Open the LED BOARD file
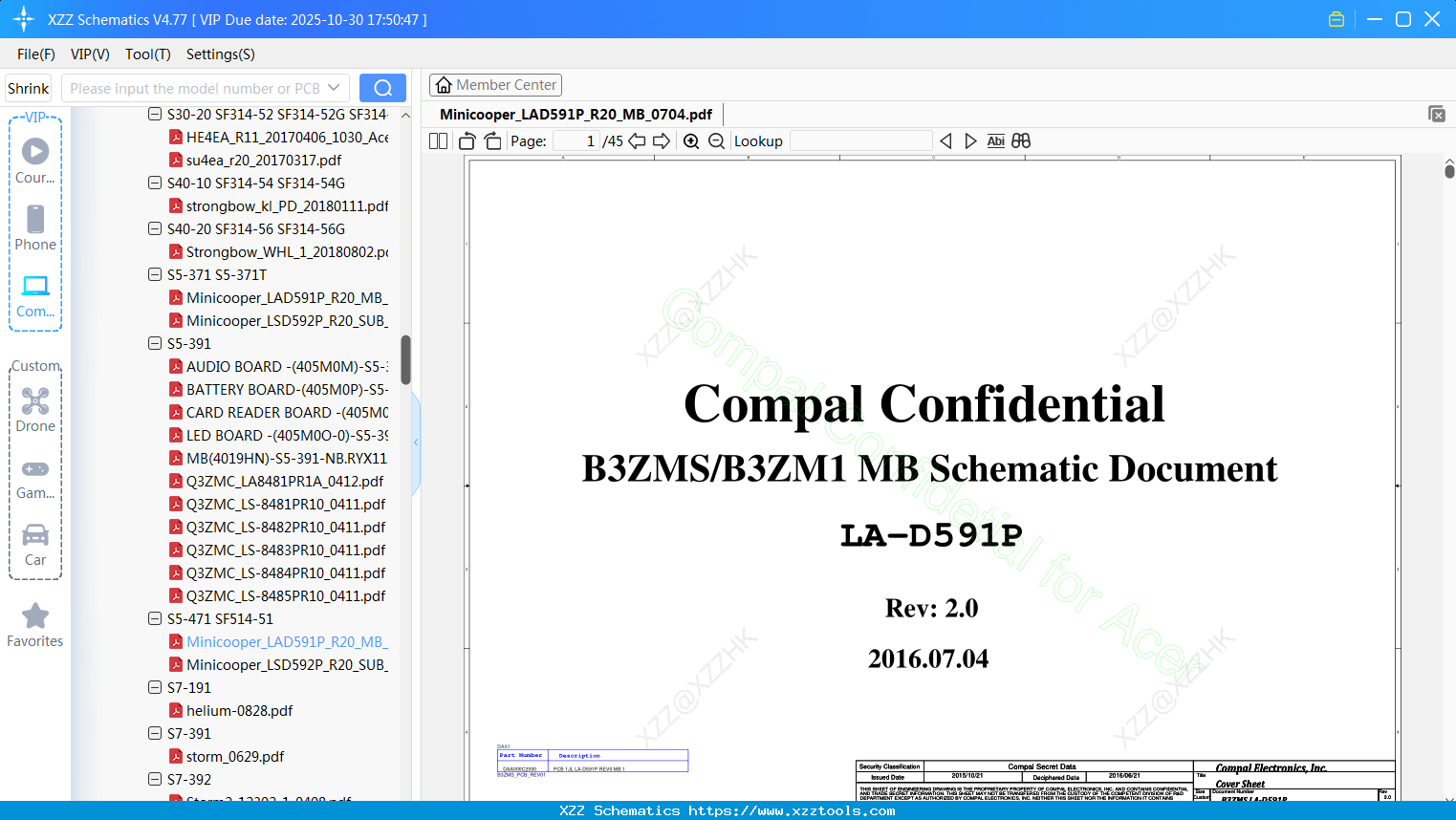The height and width of the screenshot is (820, 1456). 279,436
